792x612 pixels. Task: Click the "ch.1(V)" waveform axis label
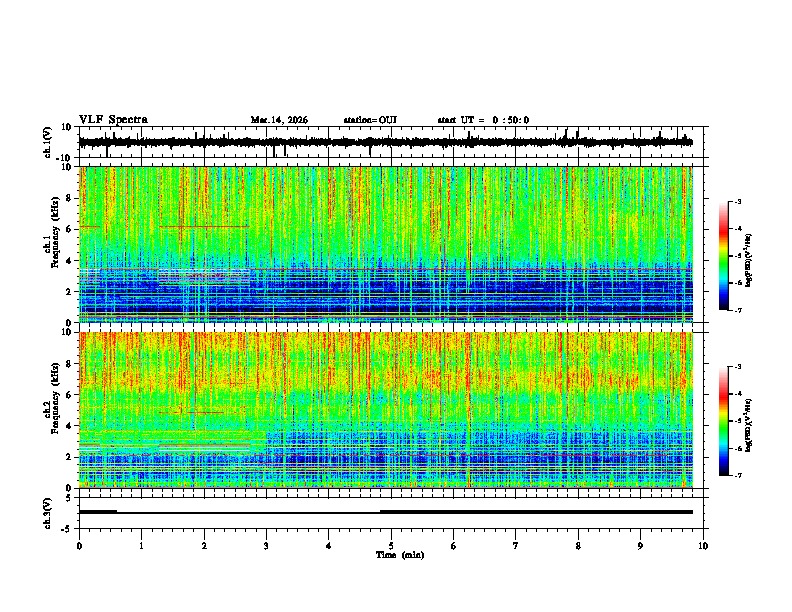pos(48,142)
